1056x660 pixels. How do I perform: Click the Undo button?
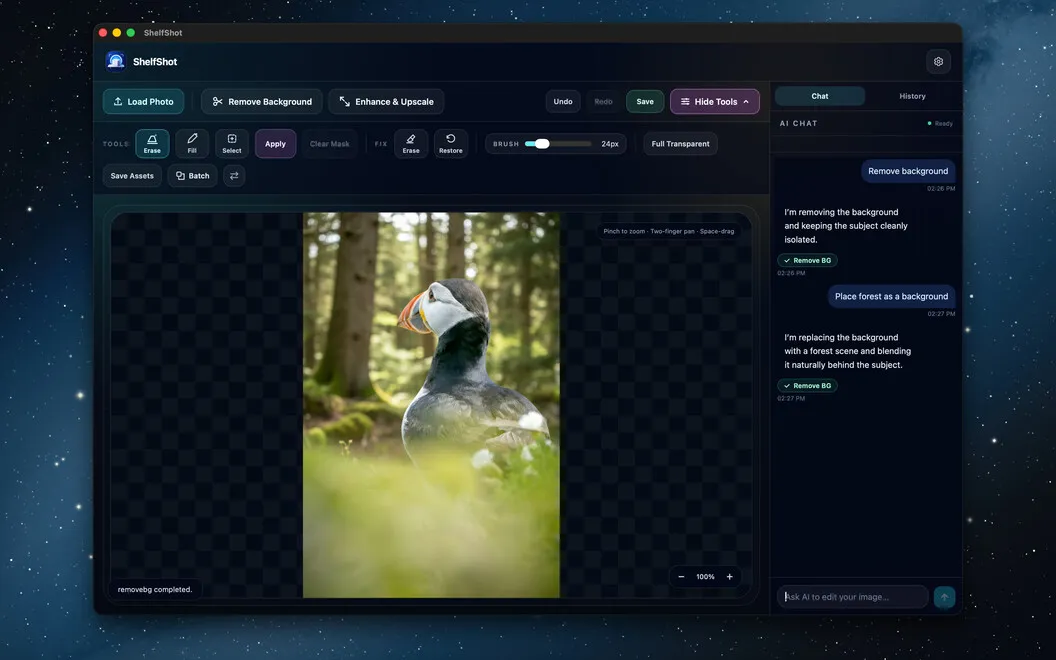pyautogui.click(x=563, y=102)
